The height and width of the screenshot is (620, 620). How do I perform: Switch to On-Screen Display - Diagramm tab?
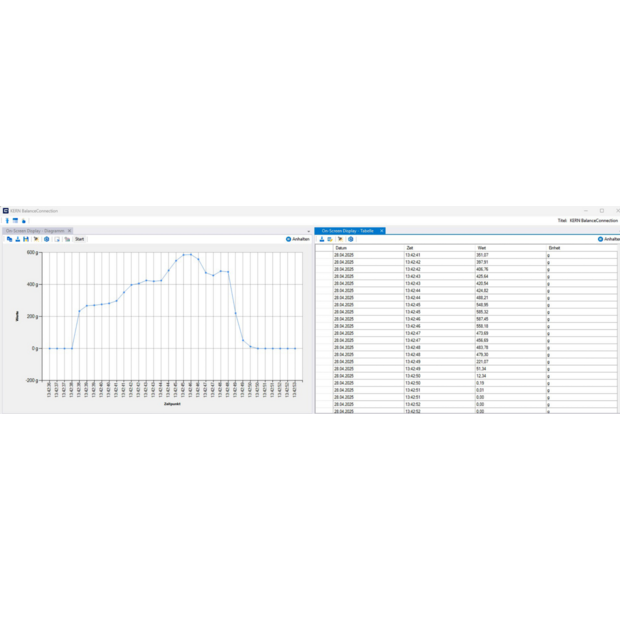(x=34, y=230)
